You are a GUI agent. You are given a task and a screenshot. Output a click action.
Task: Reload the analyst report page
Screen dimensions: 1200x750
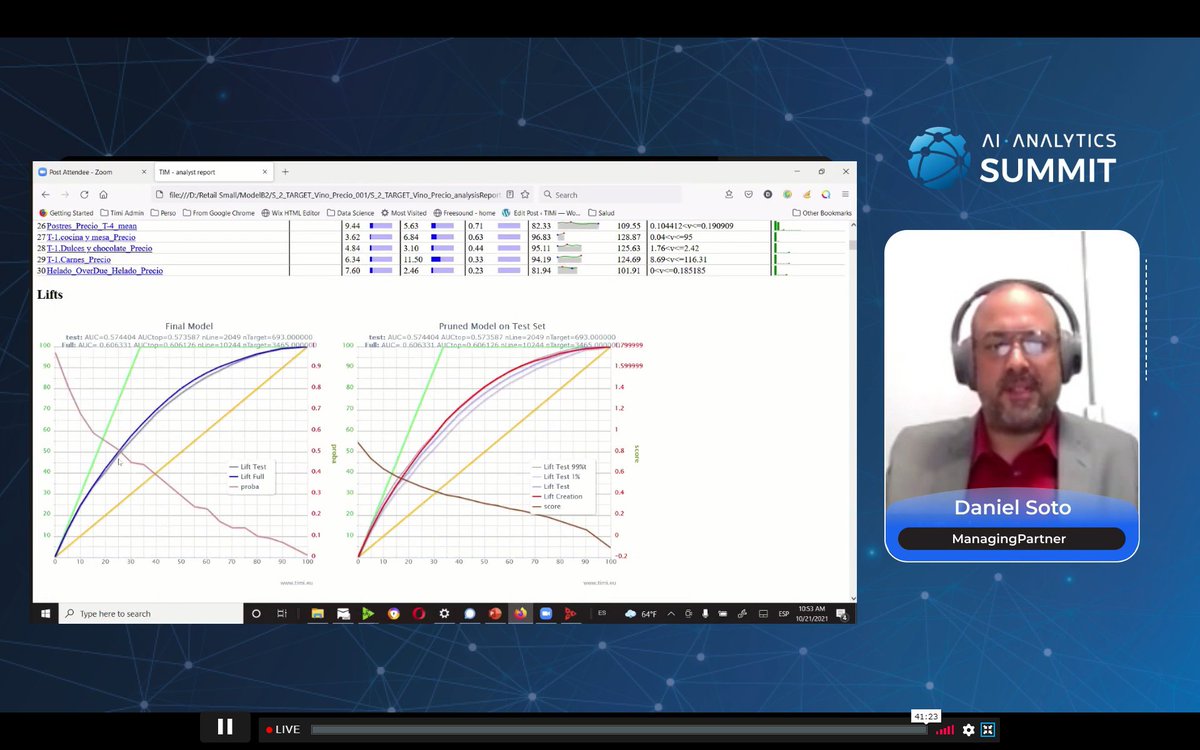(84, 195)
